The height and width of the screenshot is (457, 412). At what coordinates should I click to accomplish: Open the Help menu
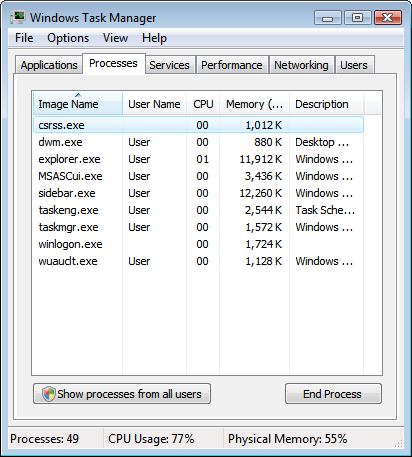[154, 38]
